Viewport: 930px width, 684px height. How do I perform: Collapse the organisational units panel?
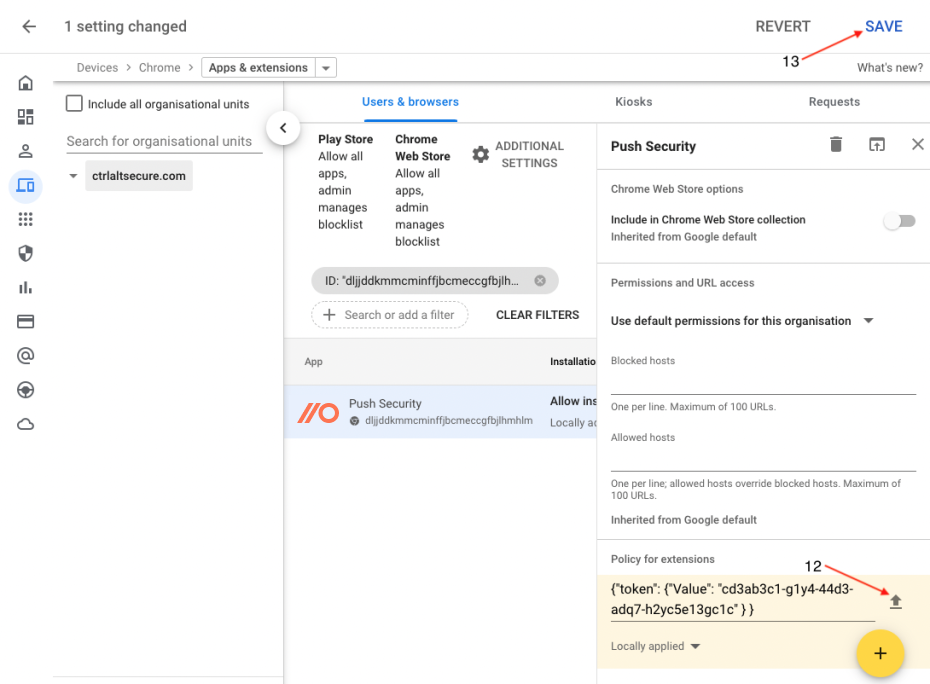pyautogui.click(x=283, y=128)
